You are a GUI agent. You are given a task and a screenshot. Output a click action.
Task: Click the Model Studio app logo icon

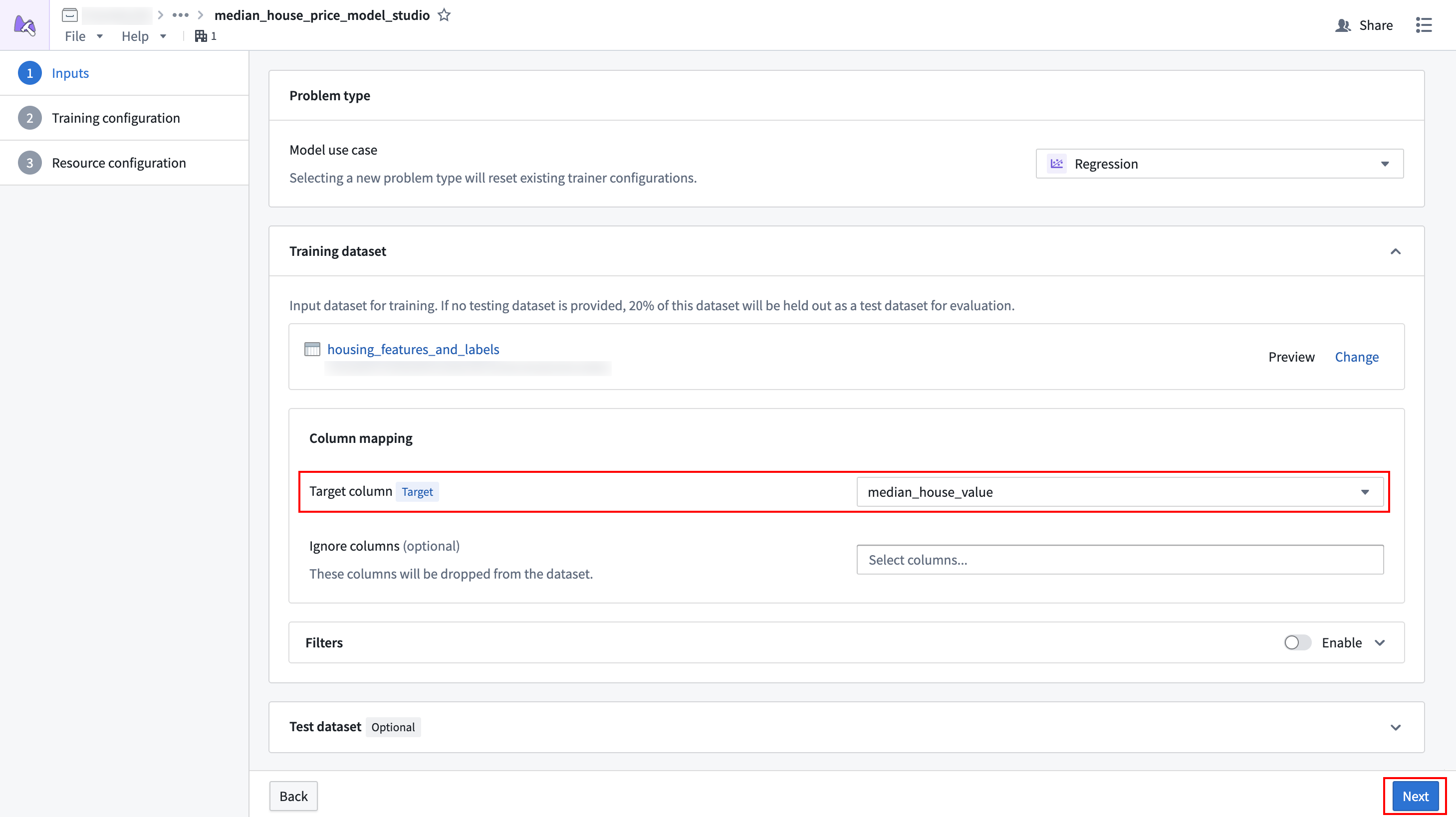pos(24,25)
